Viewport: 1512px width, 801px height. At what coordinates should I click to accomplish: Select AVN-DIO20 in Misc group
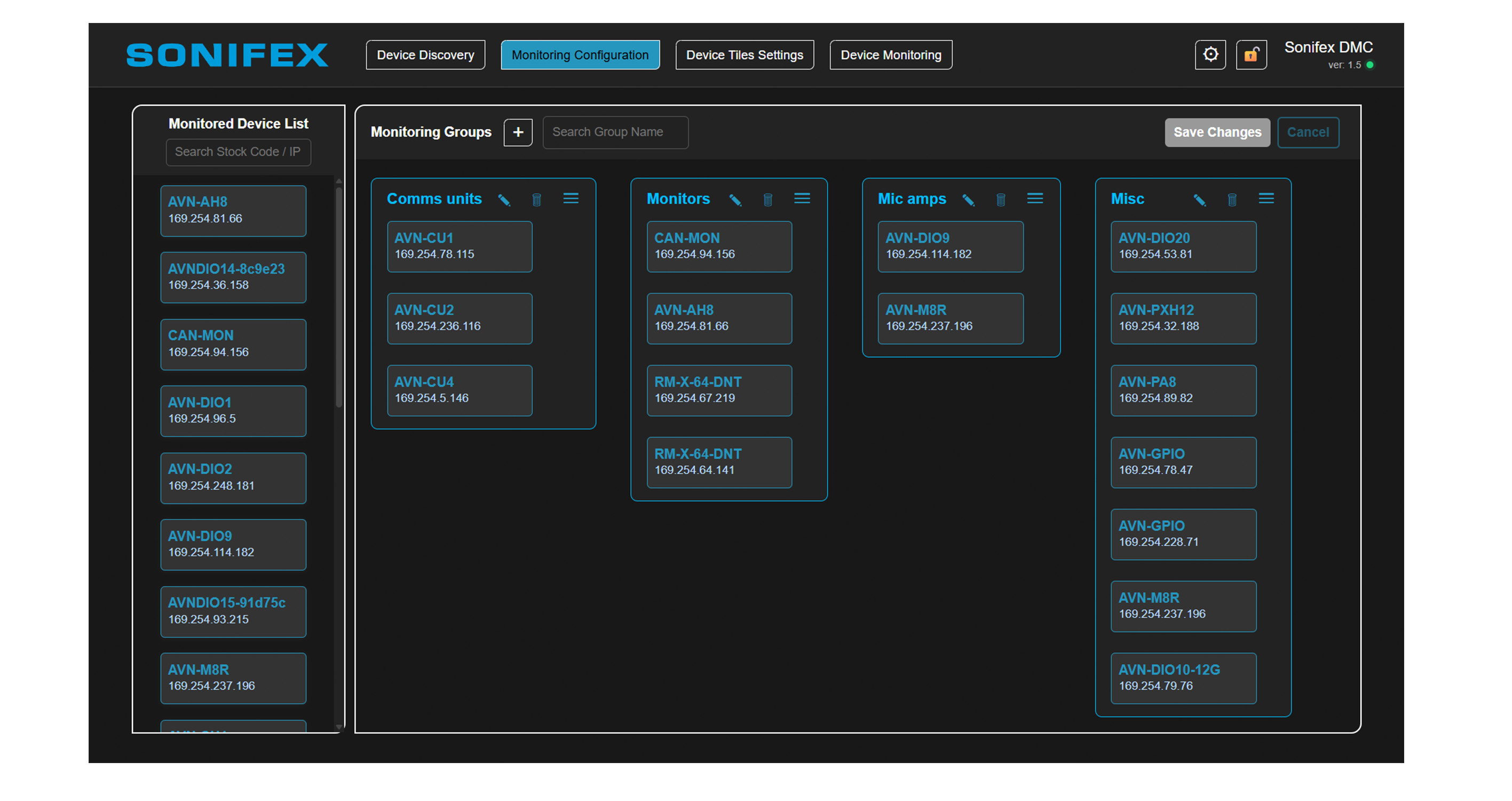coord(1183,246)
